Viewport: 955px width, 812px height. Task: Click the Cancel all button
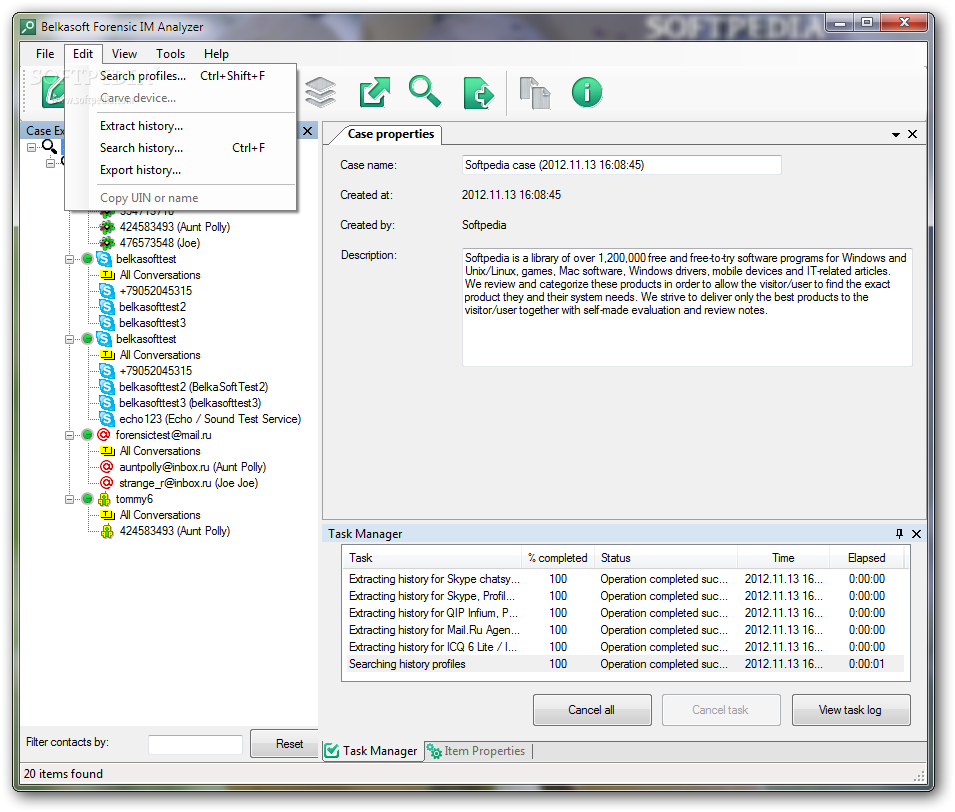[592, 710]
